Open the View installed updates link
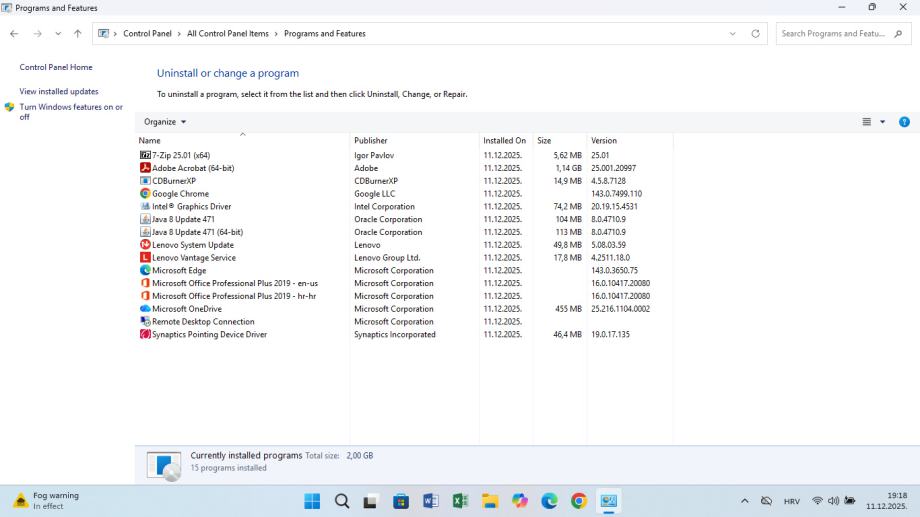920x517 pixels. (x=59, y=91)
